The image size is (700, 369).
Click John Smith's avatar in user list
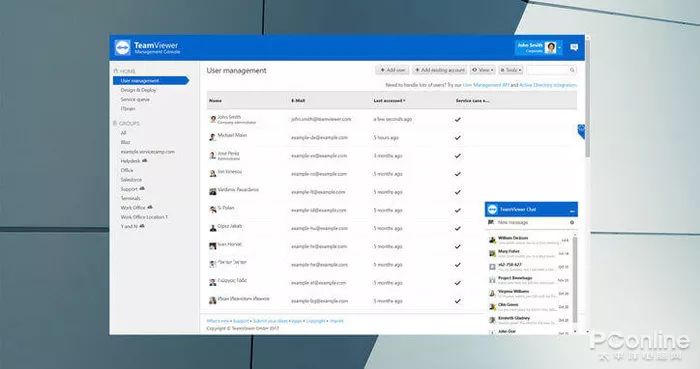click(213, 119)
